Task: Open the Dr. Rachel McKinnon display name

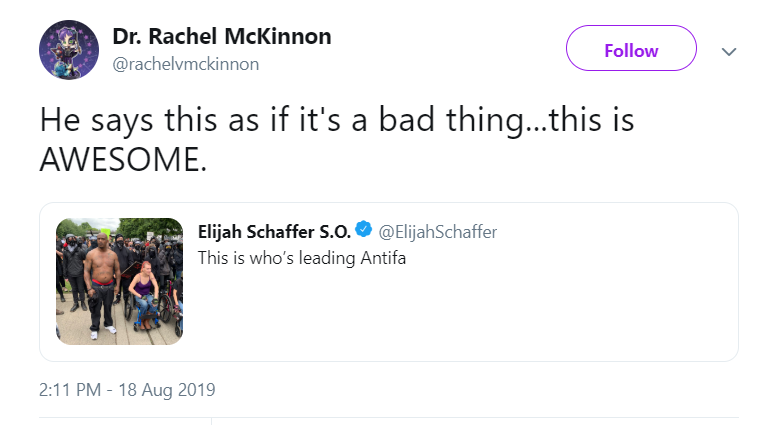Action: click(222, 36)
